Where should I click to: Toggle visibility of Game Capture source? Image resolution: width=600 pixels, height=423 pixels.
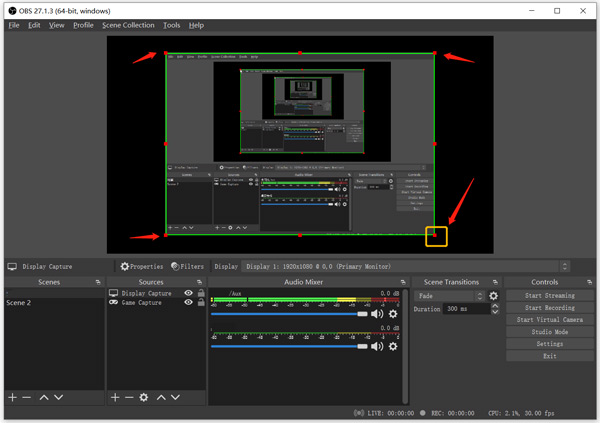188,302
